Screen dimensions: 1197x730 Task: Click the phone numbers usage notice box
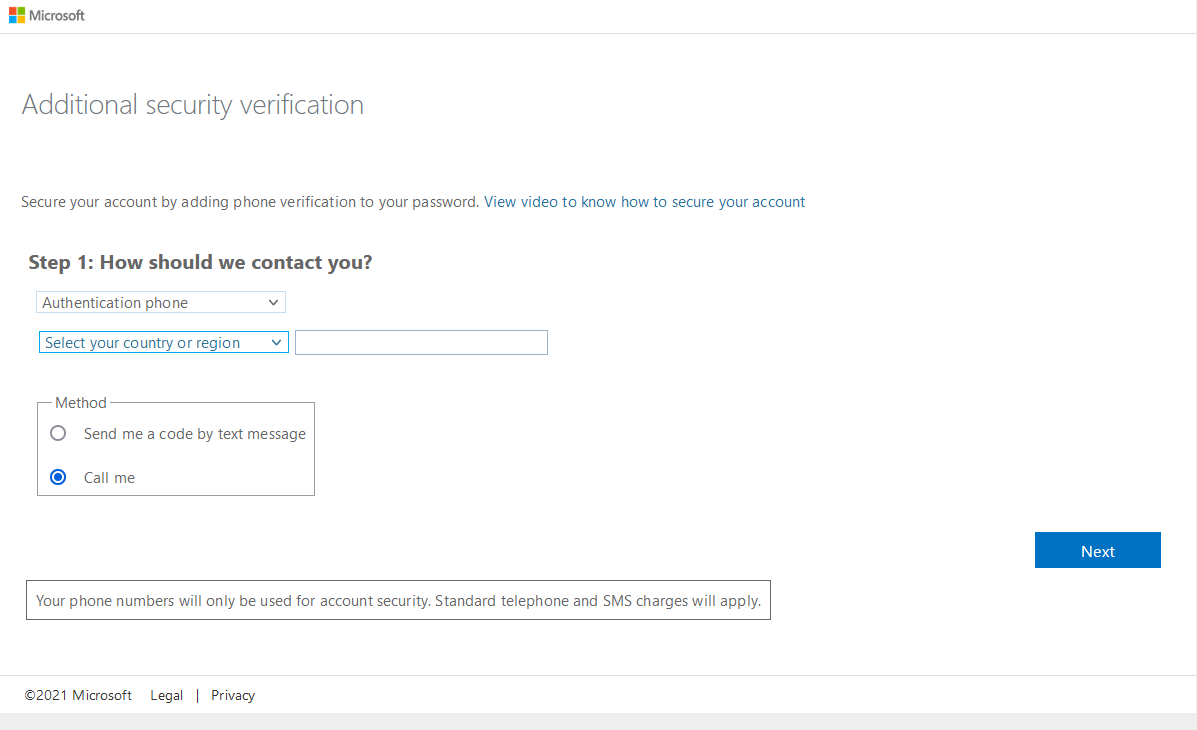pos(398,600)
